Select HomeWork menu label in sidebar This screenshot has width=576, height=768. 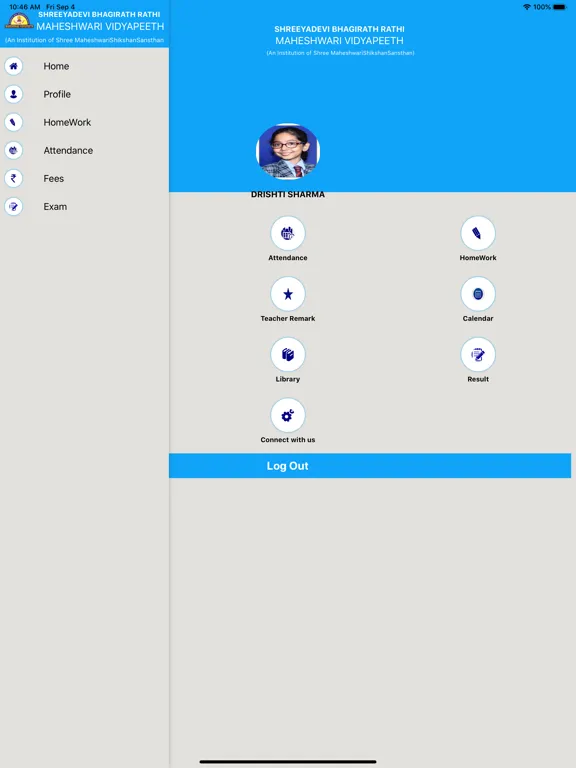coord(67,122)
